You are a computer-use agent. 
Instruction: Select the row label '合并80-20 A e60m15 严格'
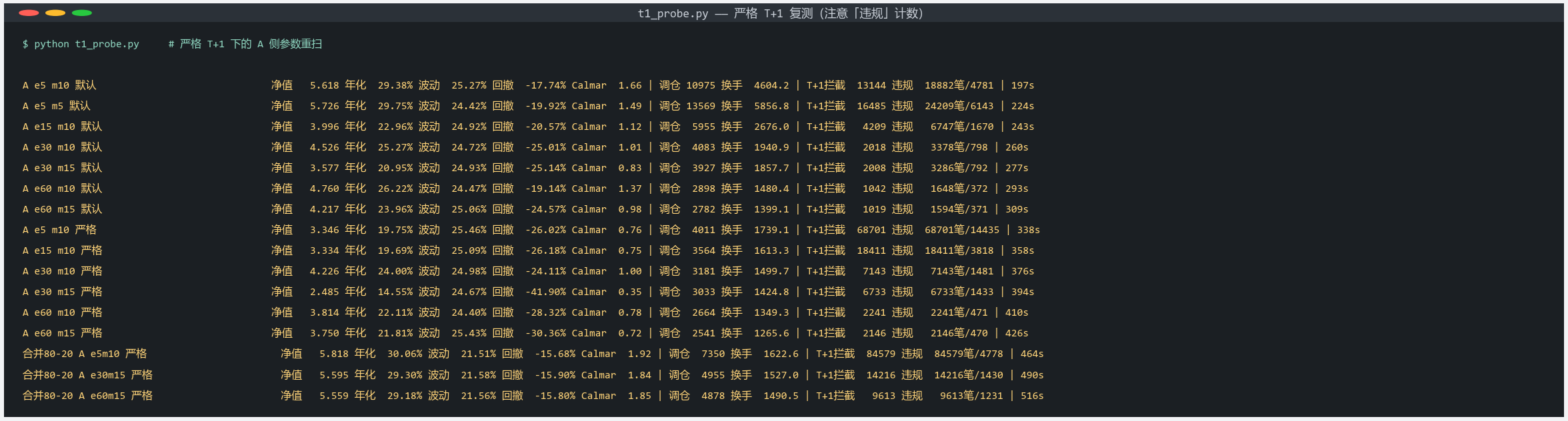(x=88, y=396)
